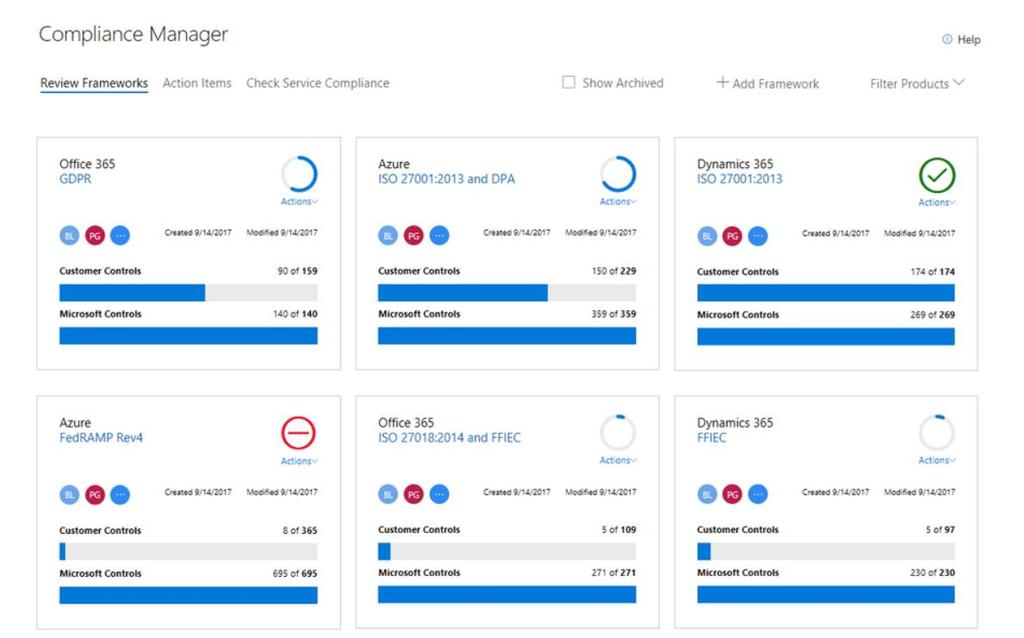Image resolution: width=1024 pixels, height=638 pixels.
Task: Click the Add Framework button
Action: pyautogui.click(x=767, y=83)
